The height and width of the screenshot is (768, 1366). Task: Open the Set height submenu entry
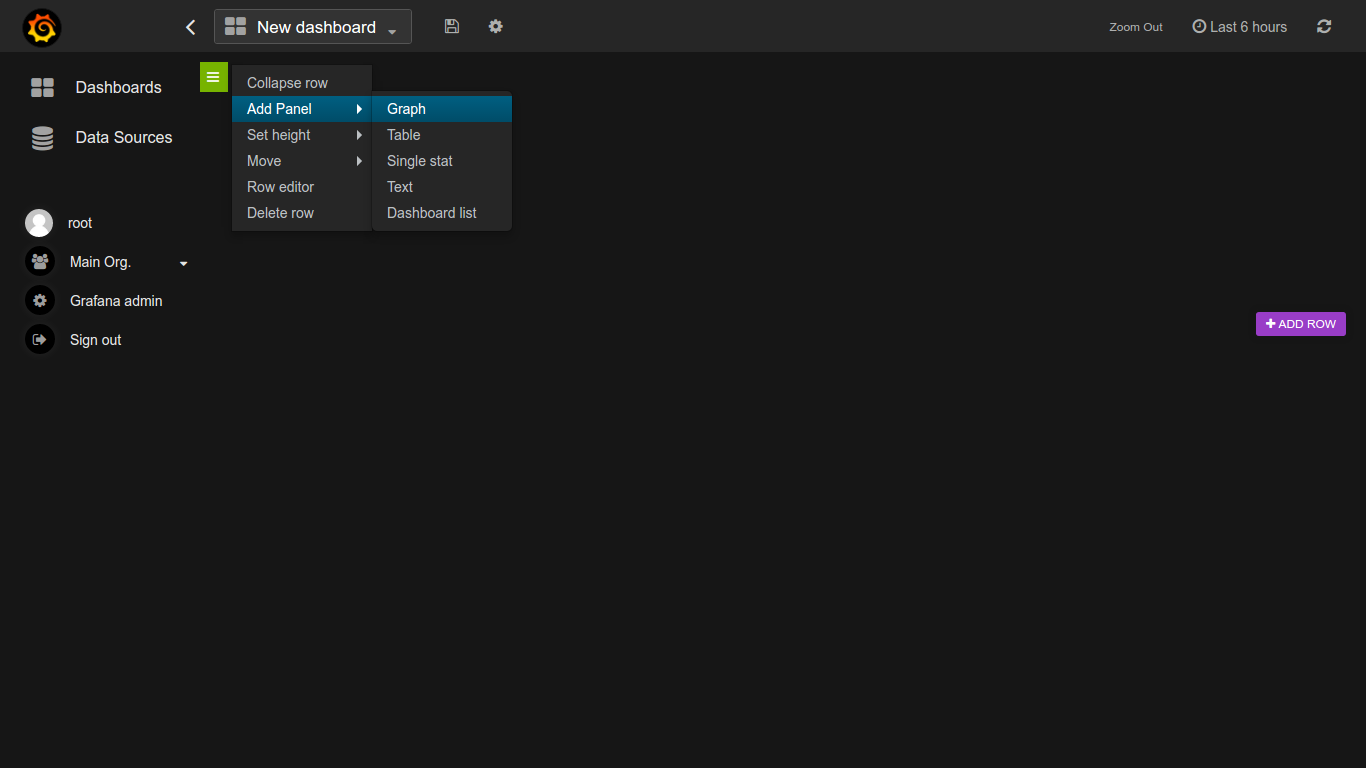302,135
